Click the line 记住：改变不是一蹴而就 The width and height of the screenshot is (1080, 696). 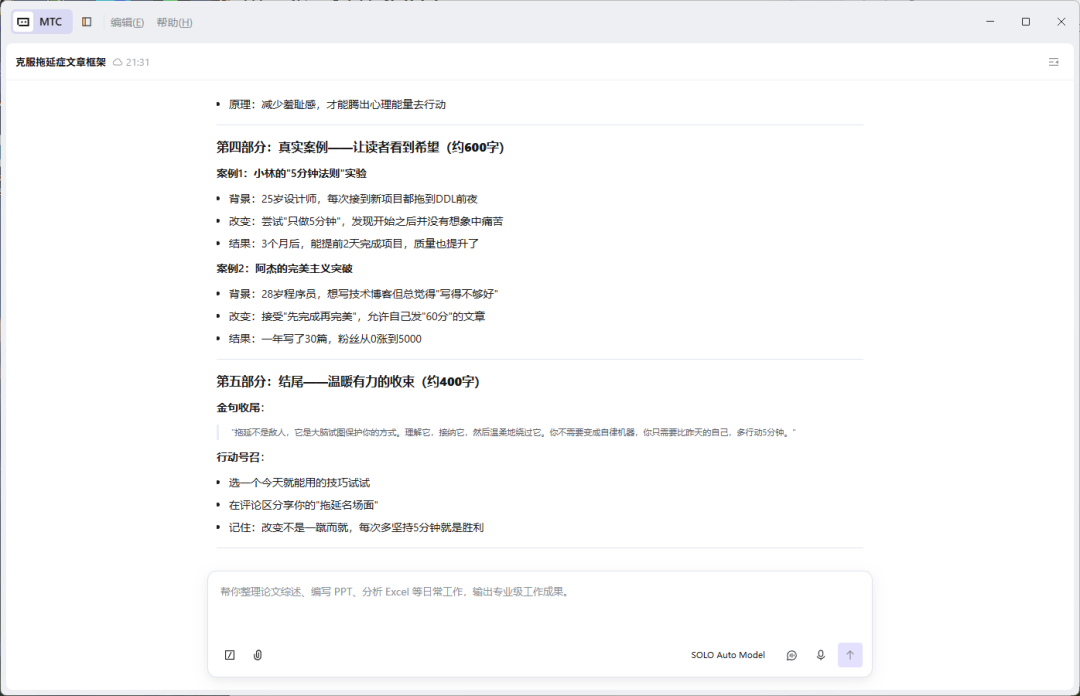[356, 527]
